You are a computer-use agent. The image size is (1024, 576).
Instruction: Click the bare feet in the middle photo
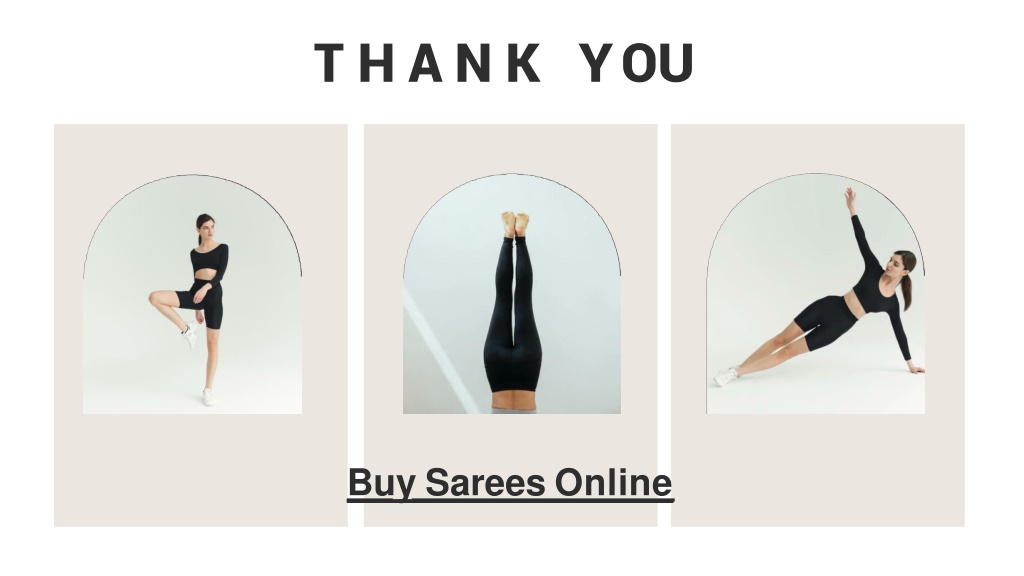coord(515,224)
